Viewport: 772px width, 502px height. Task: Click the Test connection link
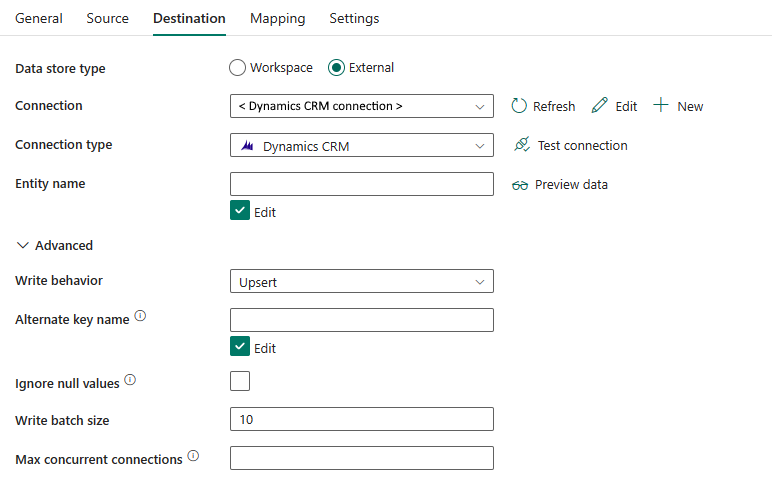(582, 145)
